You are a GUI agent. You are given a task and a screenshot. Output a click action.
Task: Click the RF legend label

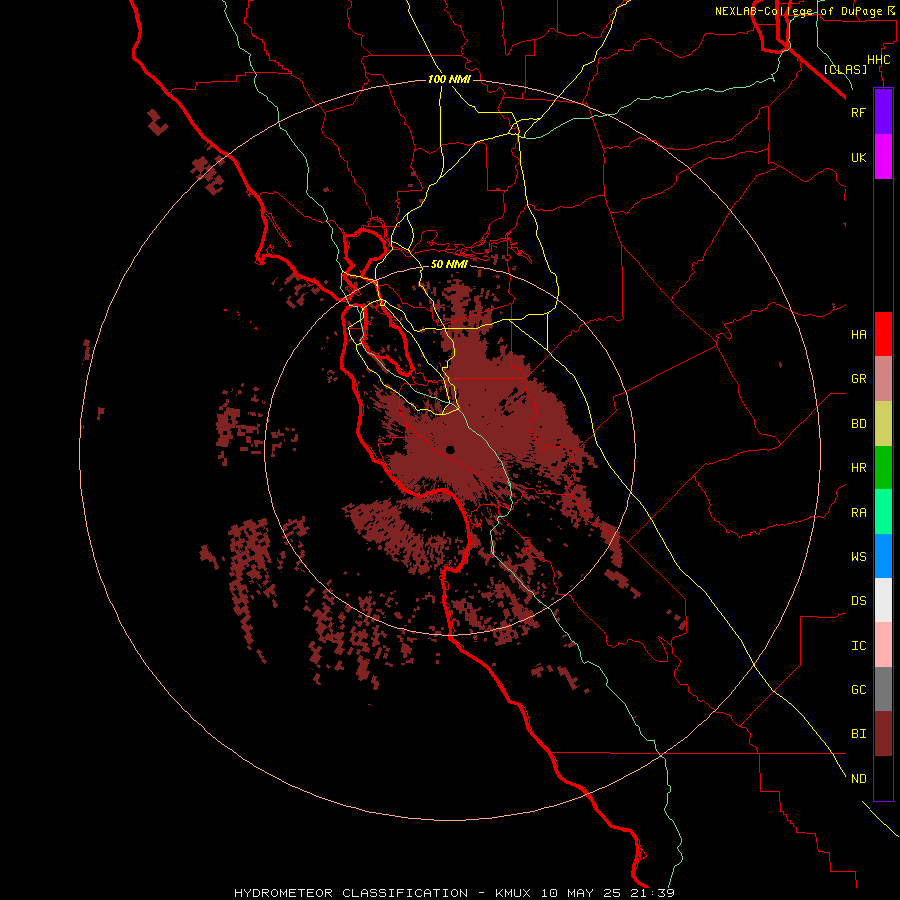coord(858,112)
